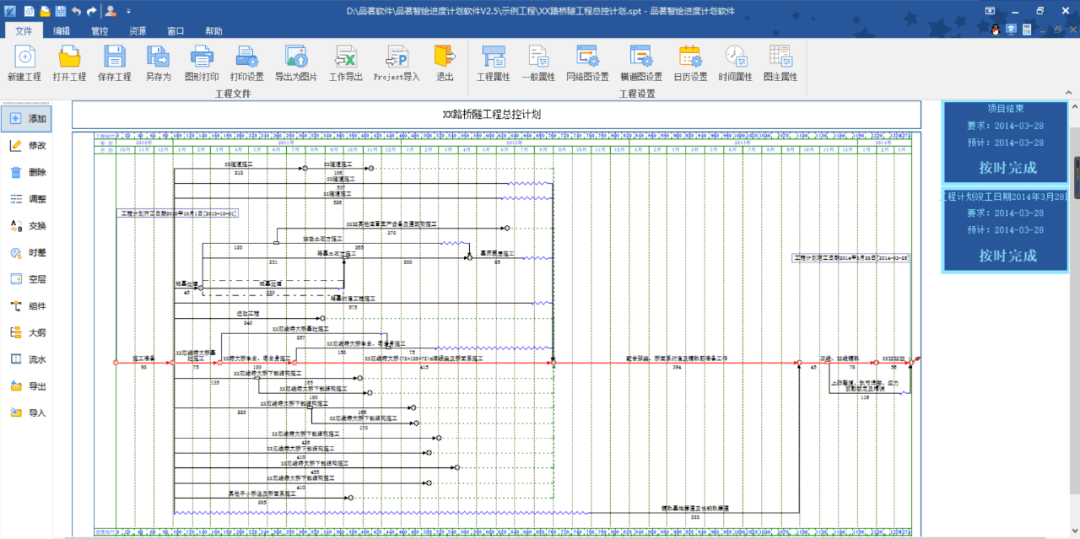Click the 项目结束 status panel heading
The image size is (1080, 539).
1006,109
